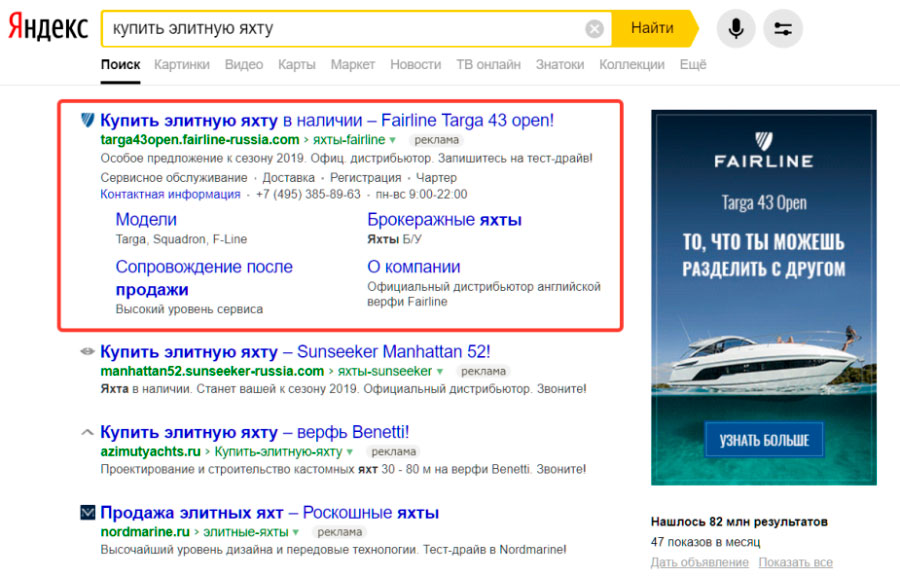Expand arrow next to яхты-sunseeker
900x577 pixels.
[x=440, y=372]
